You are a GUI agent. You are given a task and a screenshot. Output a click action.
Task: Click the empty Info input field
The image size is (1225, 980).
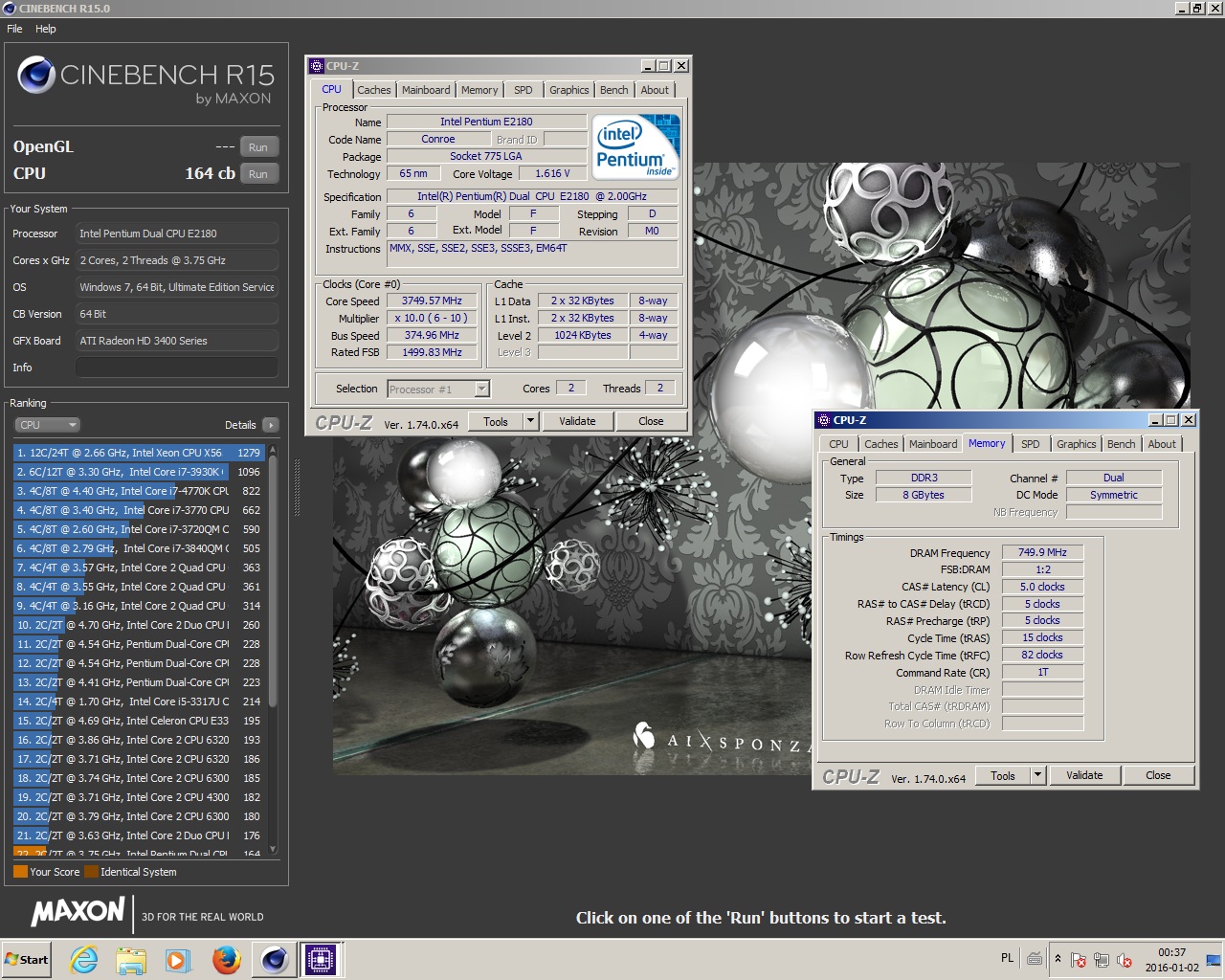(x=177, y=367)
